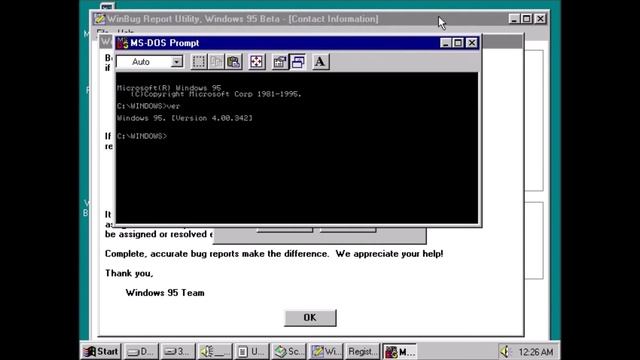Click the MS-DOS Prompt title bar icon
640x360 pixels.
[x=122, y=43]
